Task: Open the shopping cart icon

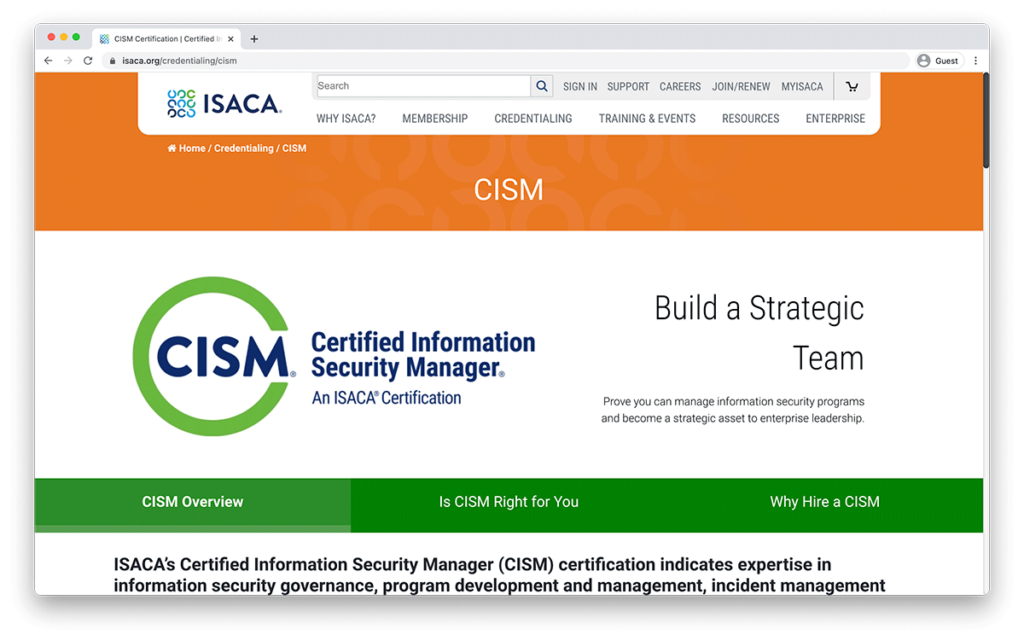Action: (x=852, y=86)
